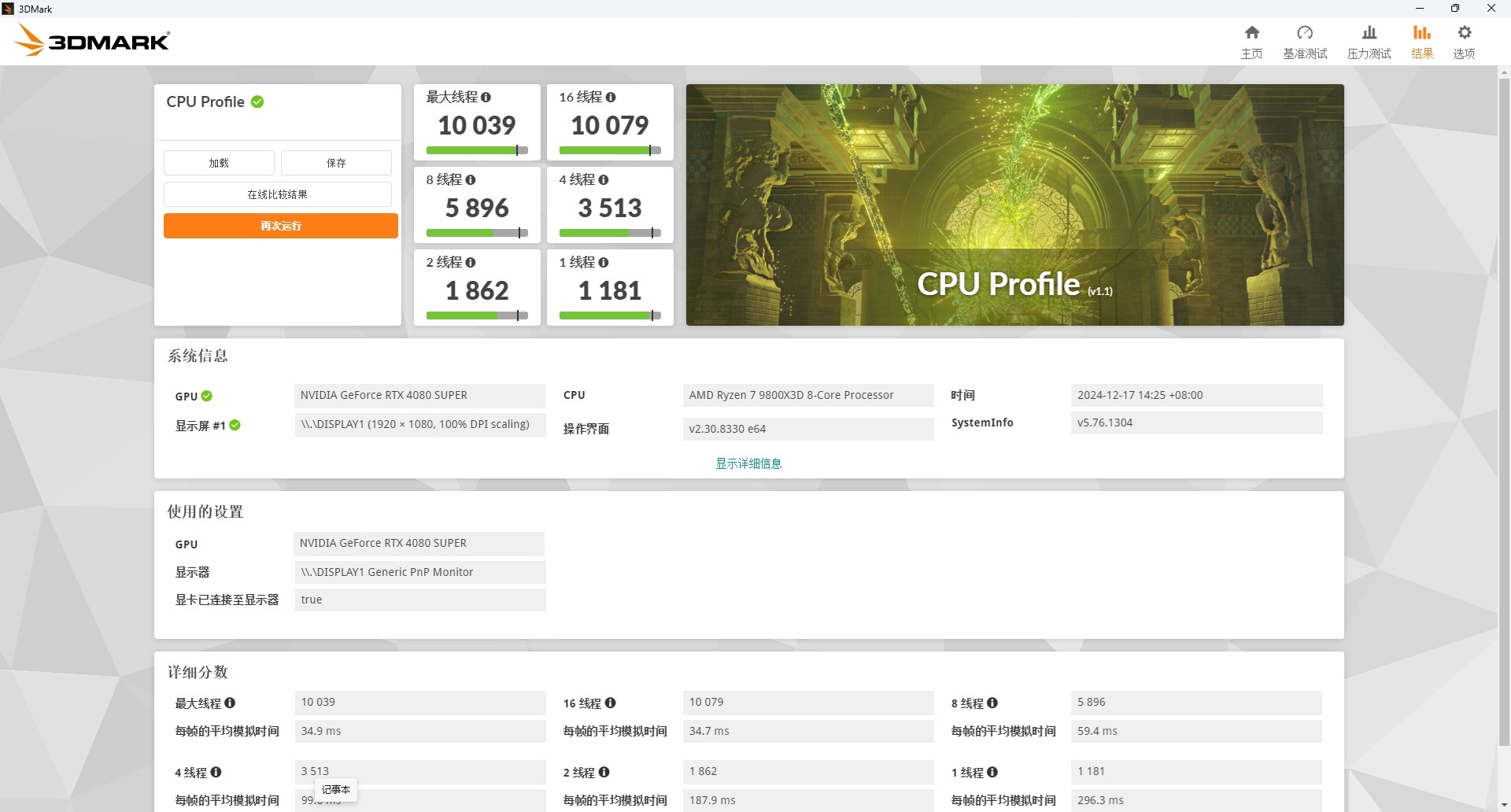Select the '34.7 ms' average simulation time

pos(808,731)
